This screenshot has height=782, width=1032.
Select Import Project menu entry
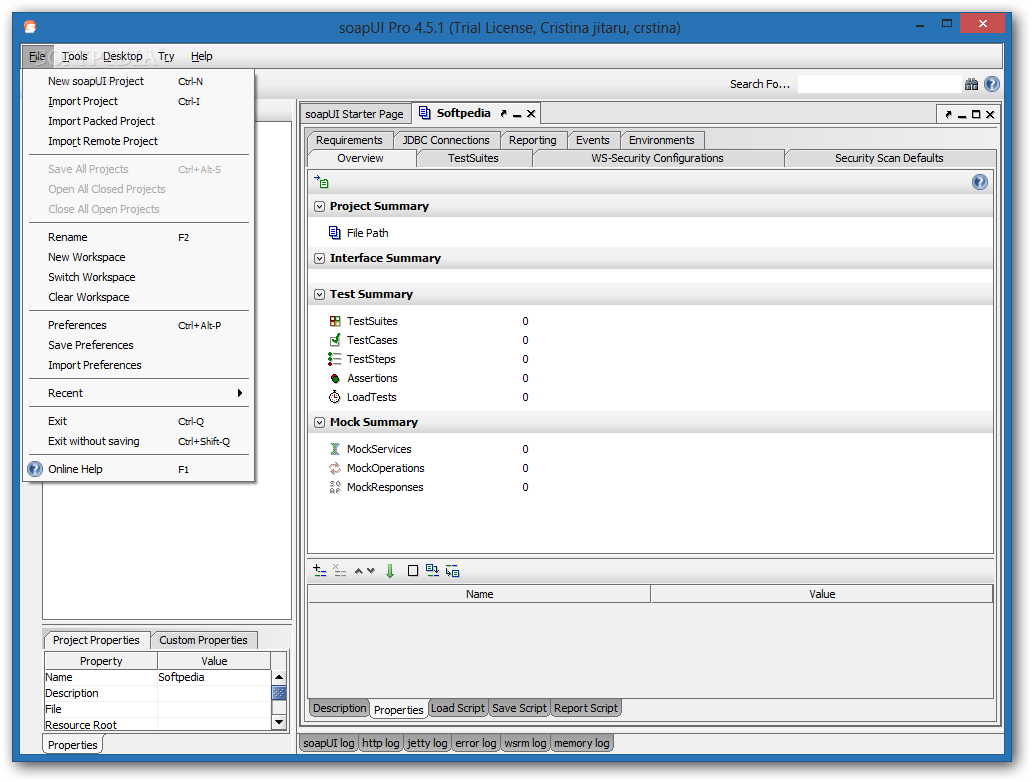point(139,101)
